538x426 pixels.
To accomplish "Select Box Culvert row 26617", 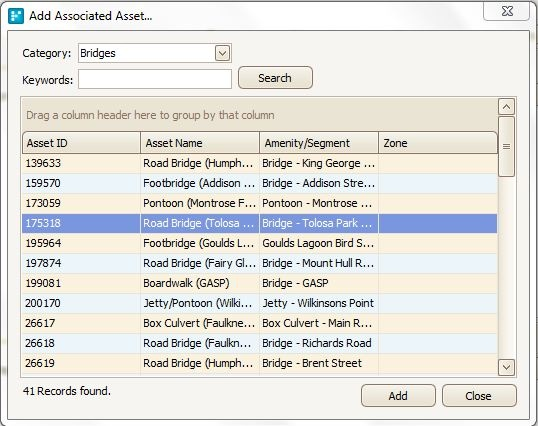I will 260,323.
